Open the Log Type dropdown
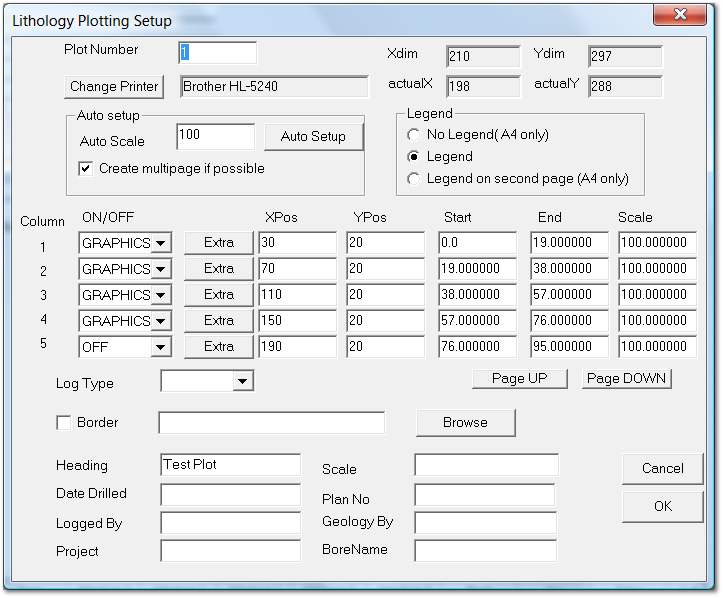Screen dimensions: 723x598 click(242, 381)
